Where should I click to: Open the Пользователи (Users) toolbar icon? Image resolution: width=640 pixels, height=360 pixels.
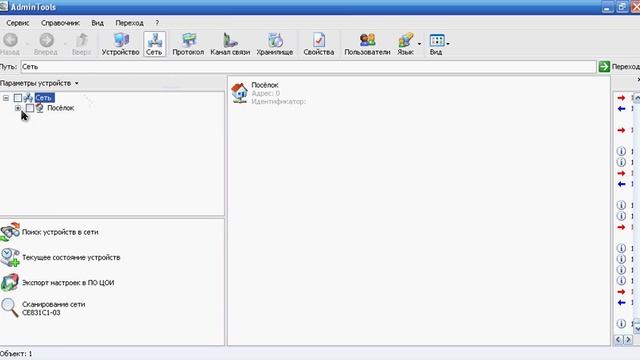(367, 44)
